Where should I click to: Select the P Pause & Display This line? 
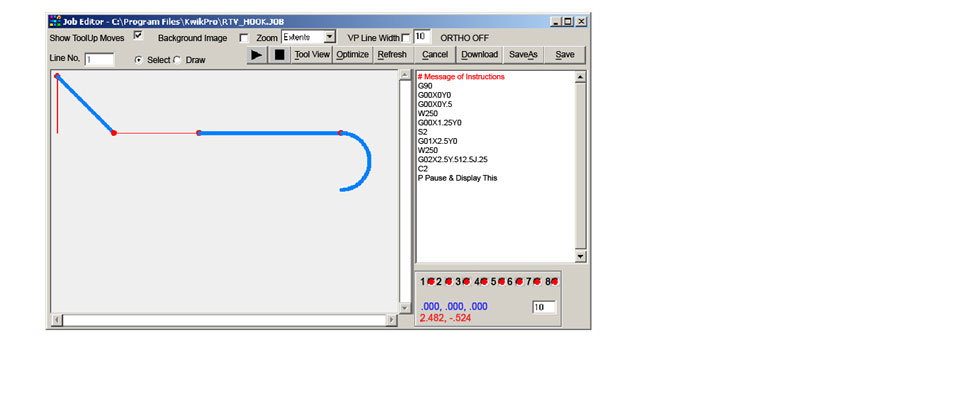click(x=458, y=178)
